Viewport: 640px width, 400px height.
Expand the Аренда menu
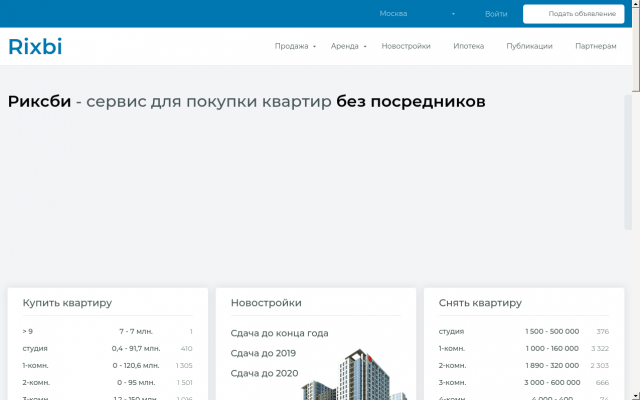[349, 46]
